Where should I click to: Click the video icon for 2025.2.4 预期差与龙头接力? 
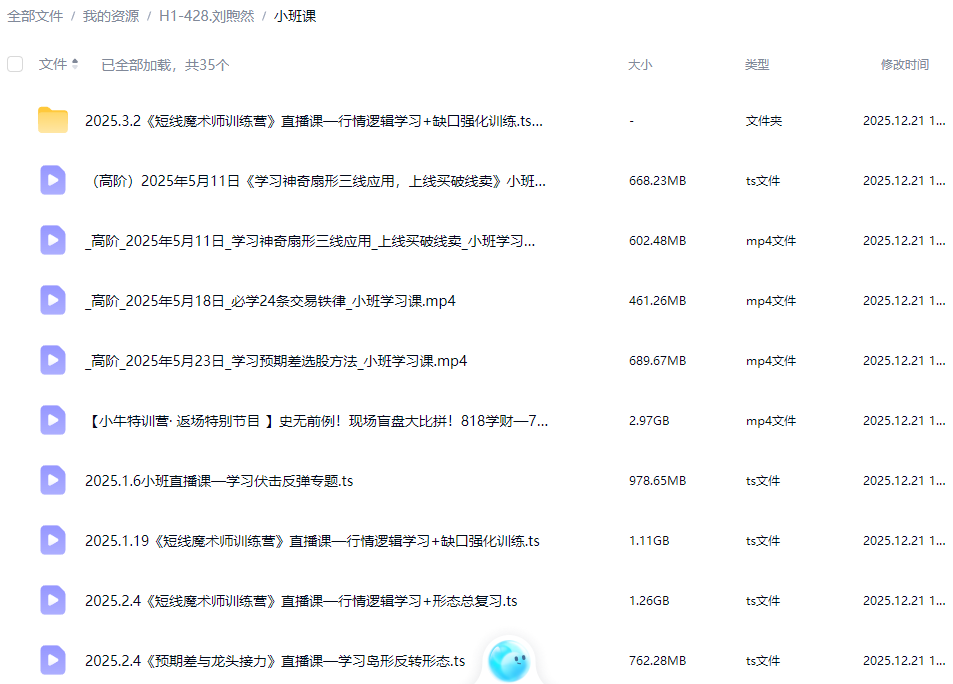click(x=52, y=660)
